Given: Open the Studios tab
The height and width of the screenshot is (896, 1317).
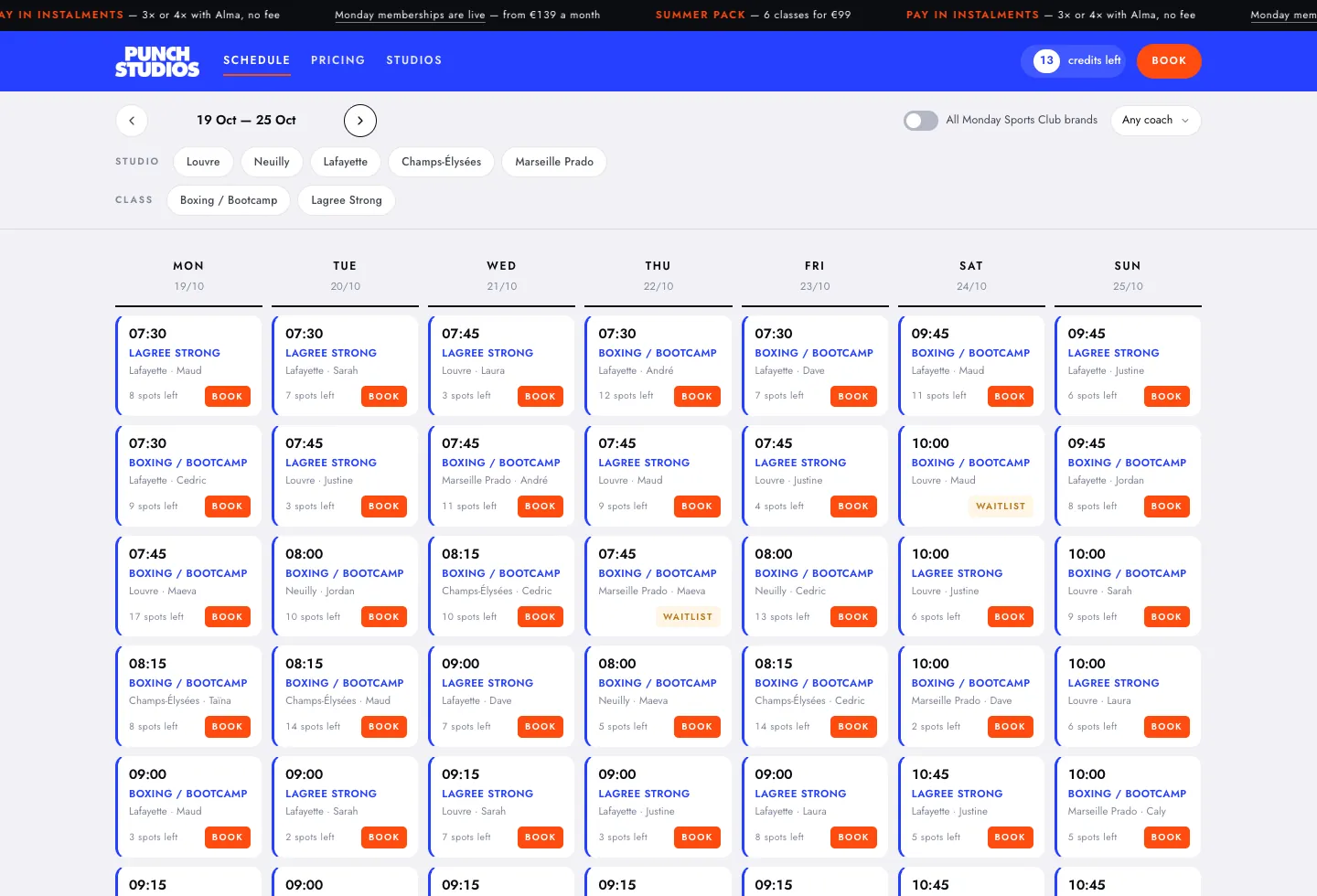Looking at the screenshot, I should 414,60.
